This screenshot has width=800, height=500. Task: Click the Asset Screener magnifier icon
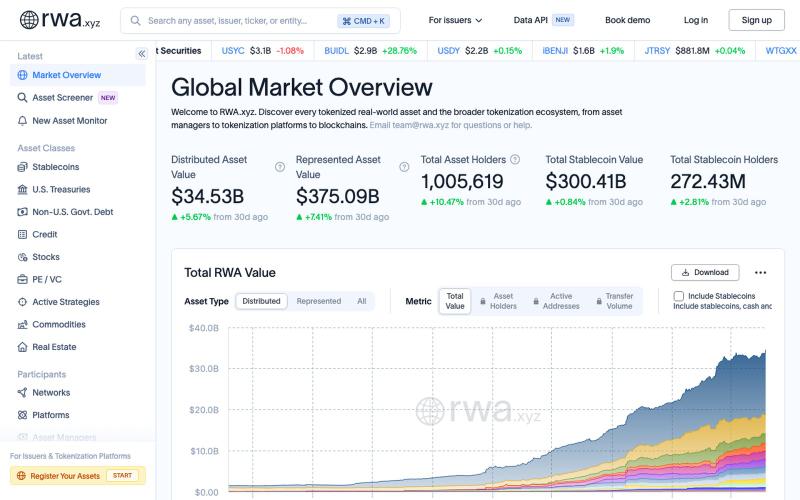point(22,97)
